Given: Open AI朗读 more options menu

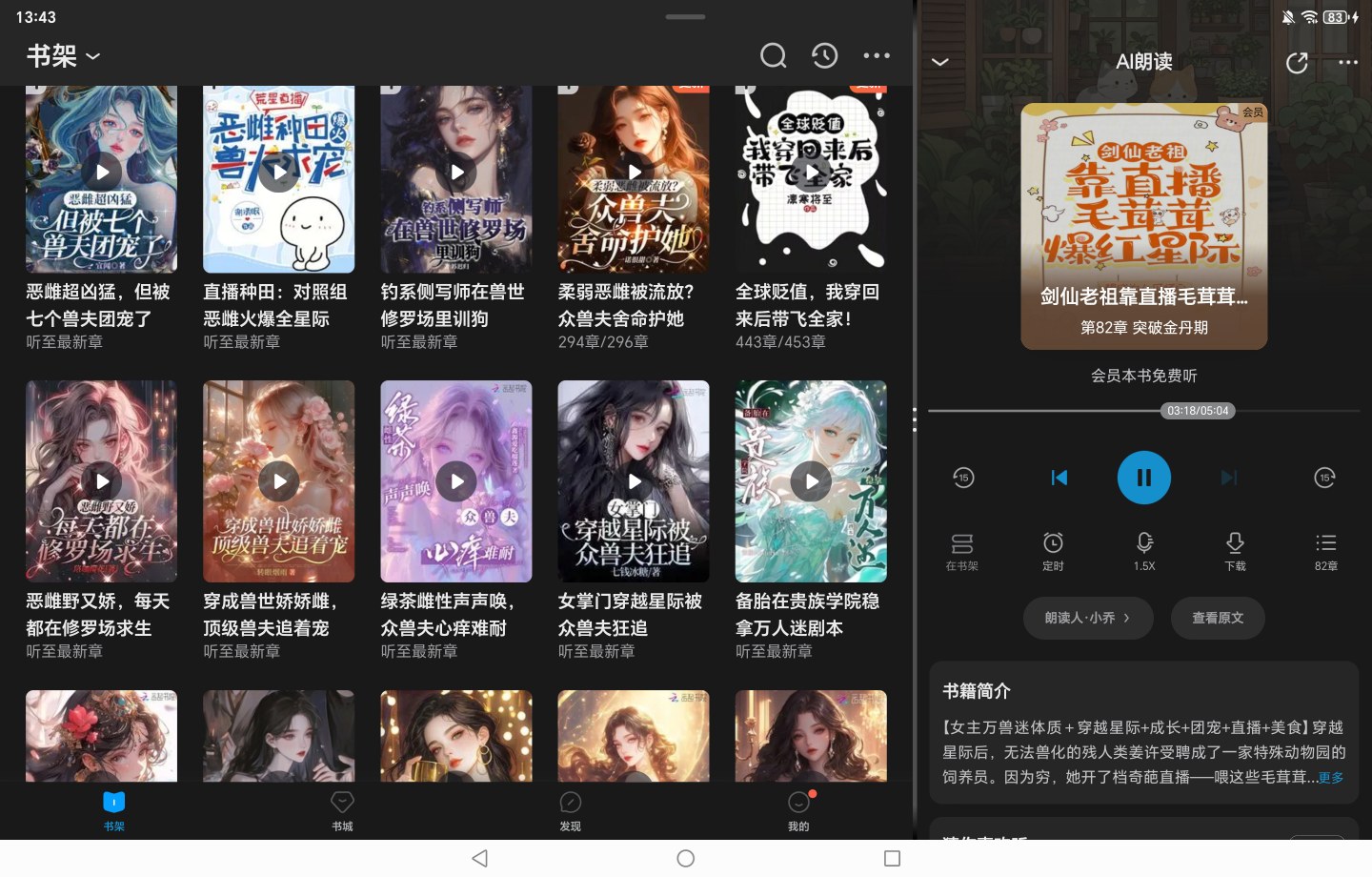Looking at the screenshot, I should [1348, 62].
